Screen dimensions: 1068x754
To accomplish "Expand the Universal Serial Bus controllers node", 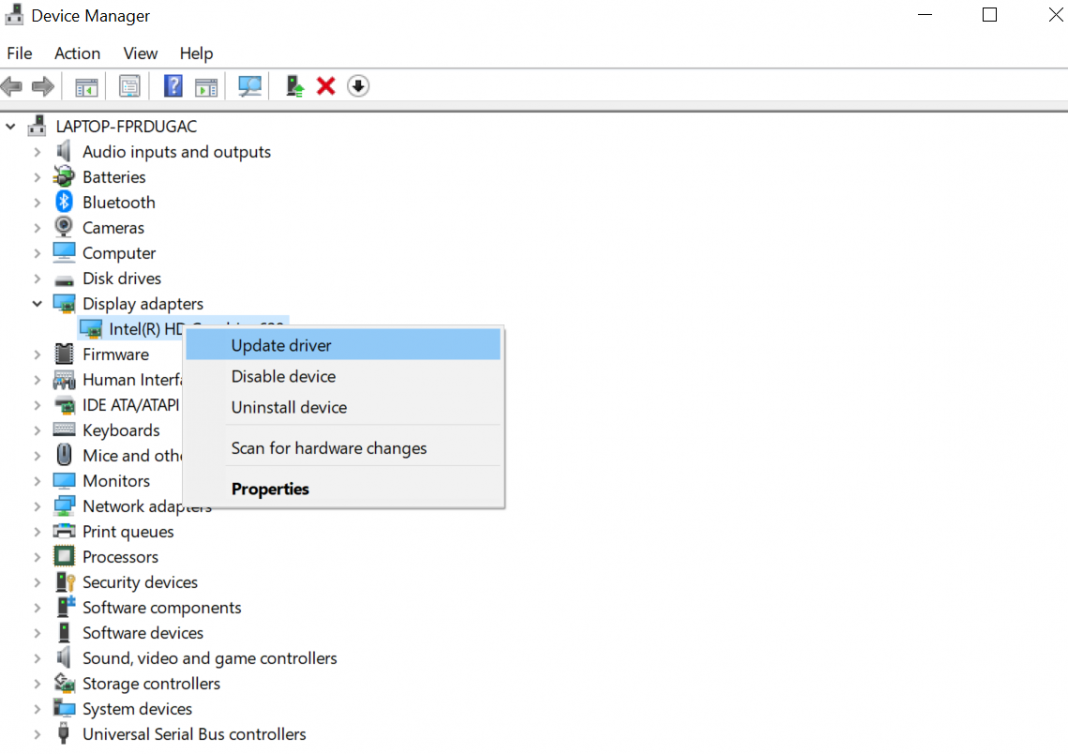I will click(x=37, y=734).
